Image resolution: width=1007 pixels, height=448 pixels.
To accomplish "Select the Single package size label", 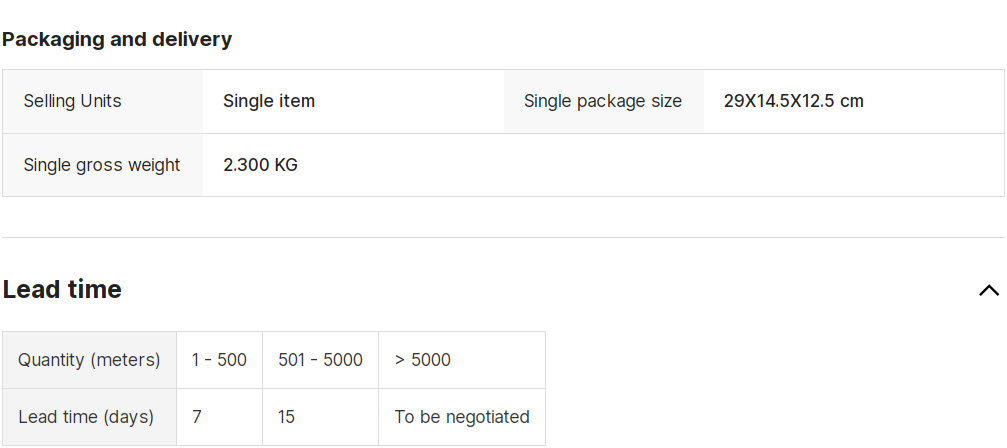I will click(603, 101).
